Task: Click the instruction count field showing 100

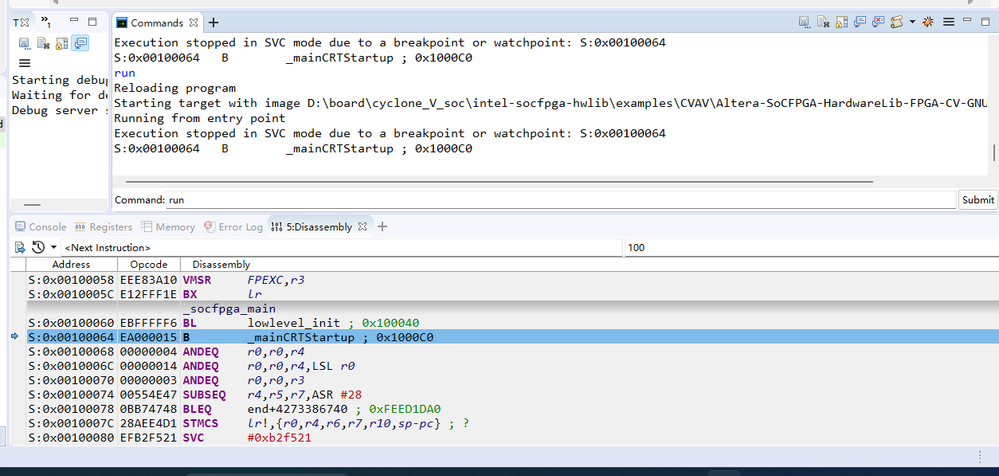Action: 810,247
